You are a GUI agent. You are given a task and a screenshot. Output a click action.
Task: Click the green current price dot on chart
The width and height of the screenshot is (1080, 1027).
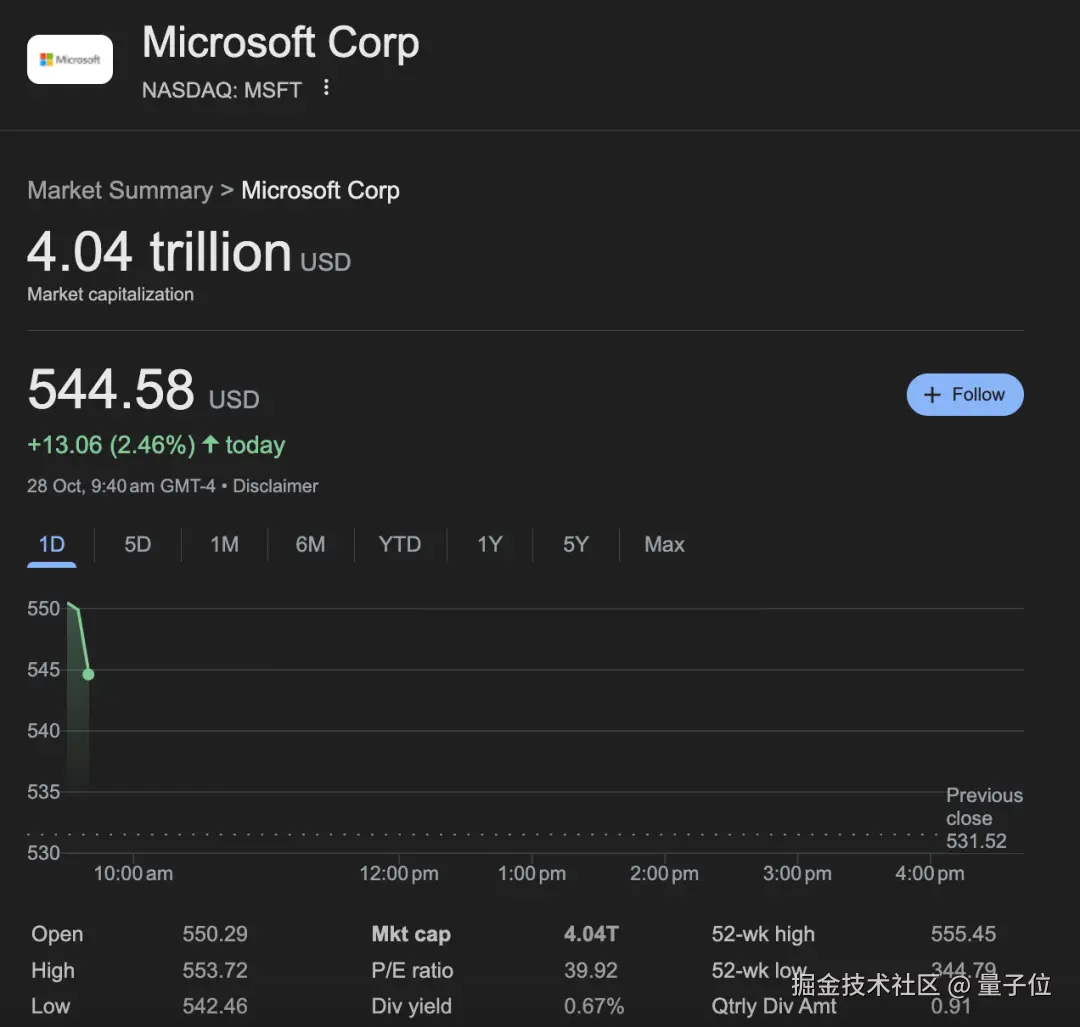point(88,674)
